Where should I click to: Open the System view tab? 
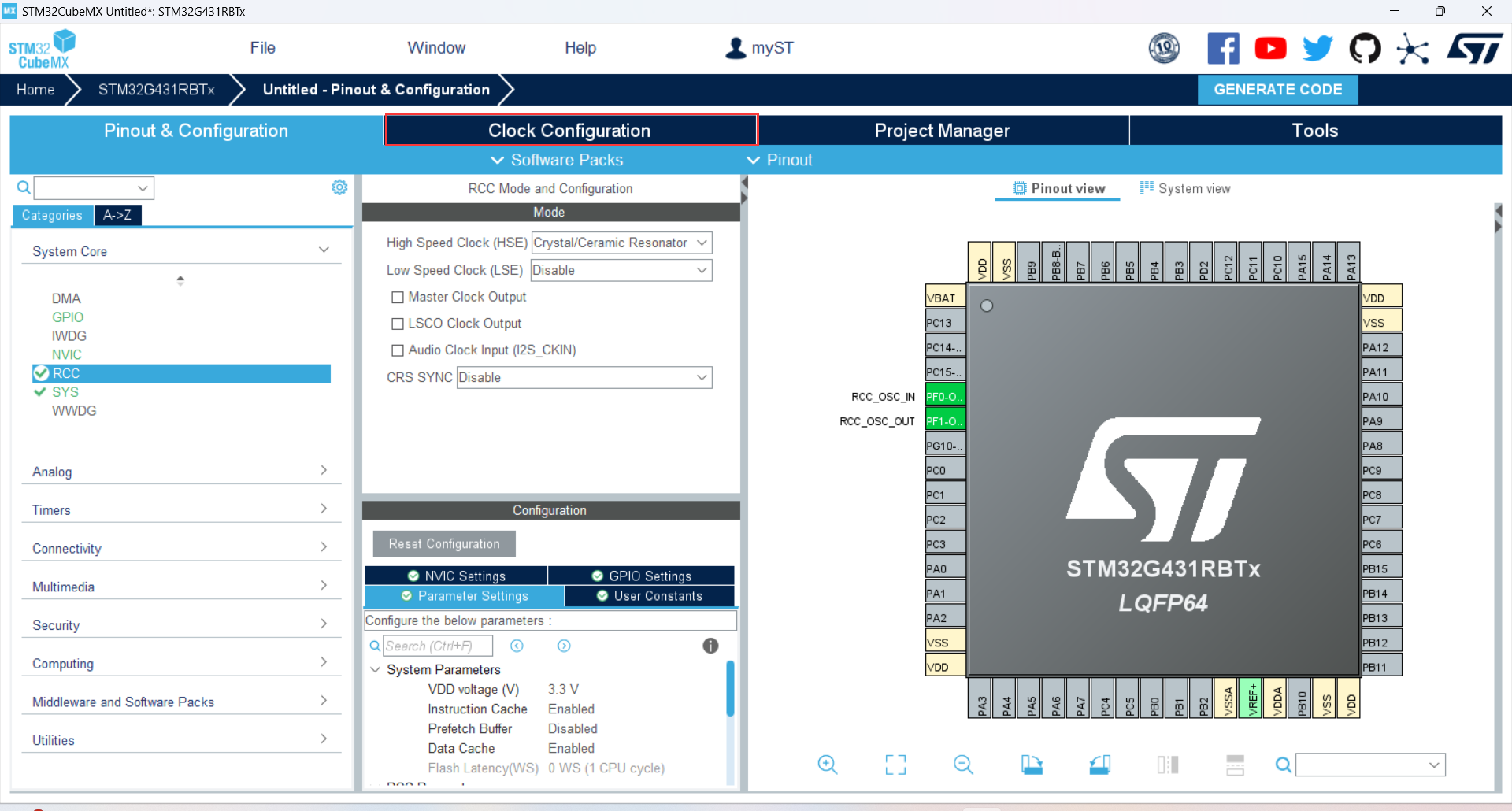point(1185,188)
